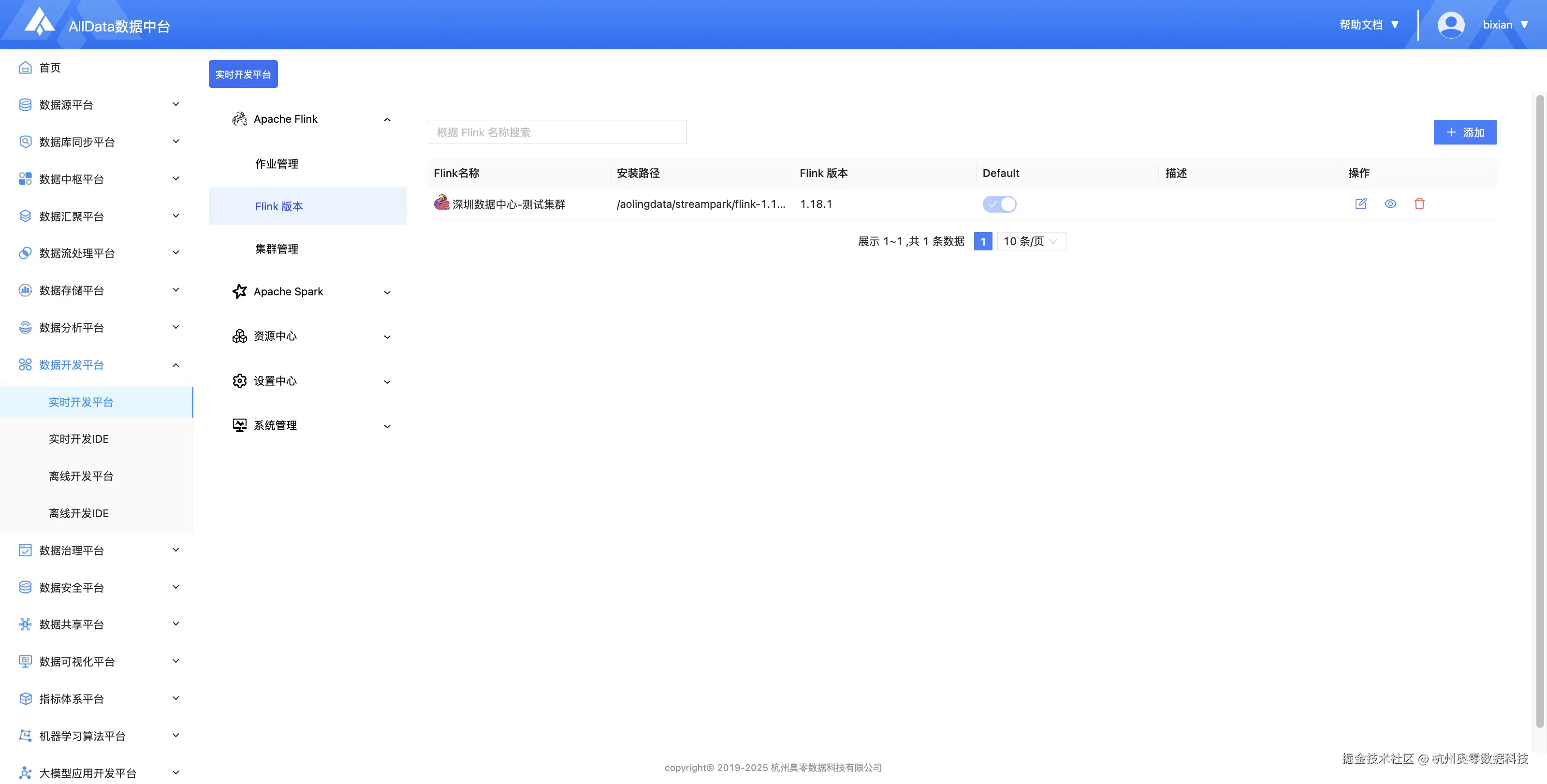Toggle the Default switch for the Flink cluster
The width and height of the screenshot is (1547, 784).
tap(999, 204)
